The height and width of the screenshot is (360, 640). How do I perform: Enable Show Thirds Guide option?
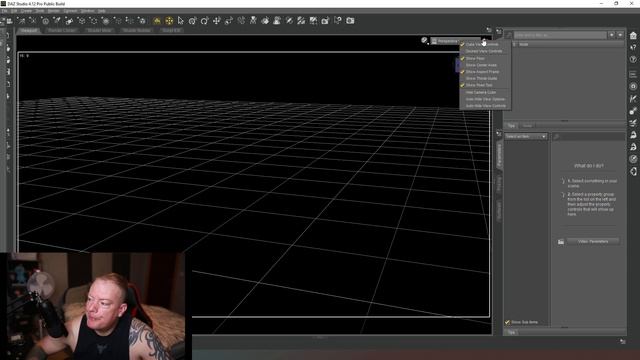[x=485, y=78]
